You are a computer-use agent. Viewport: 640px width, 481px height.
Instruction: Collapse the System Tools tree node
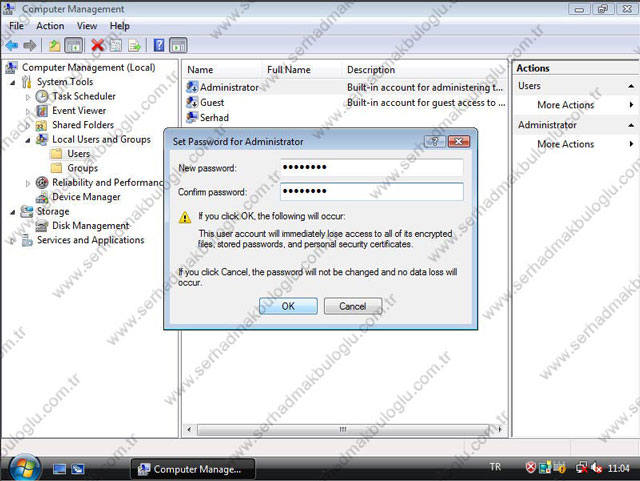13,82
